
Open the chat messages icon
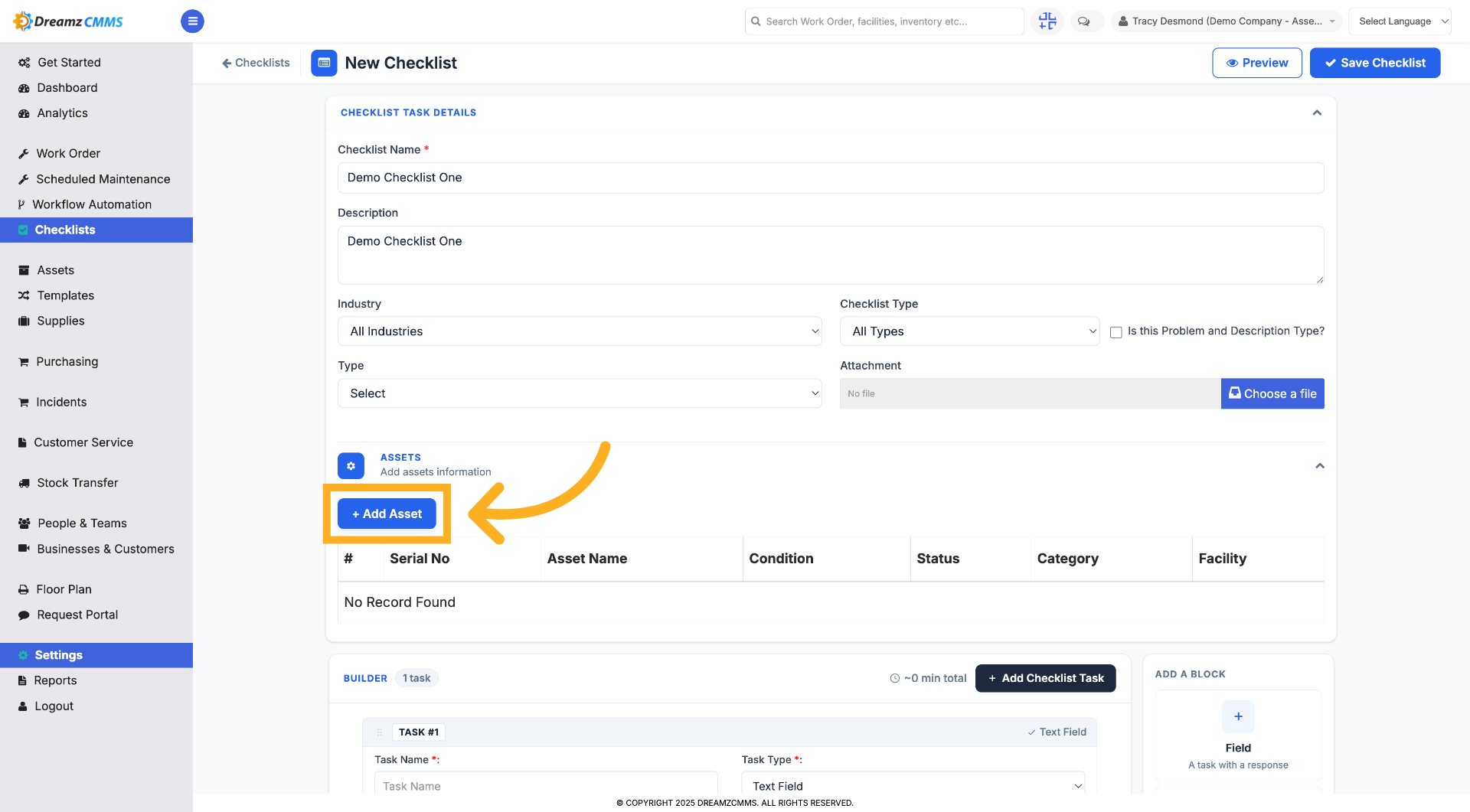(1083, 21)
